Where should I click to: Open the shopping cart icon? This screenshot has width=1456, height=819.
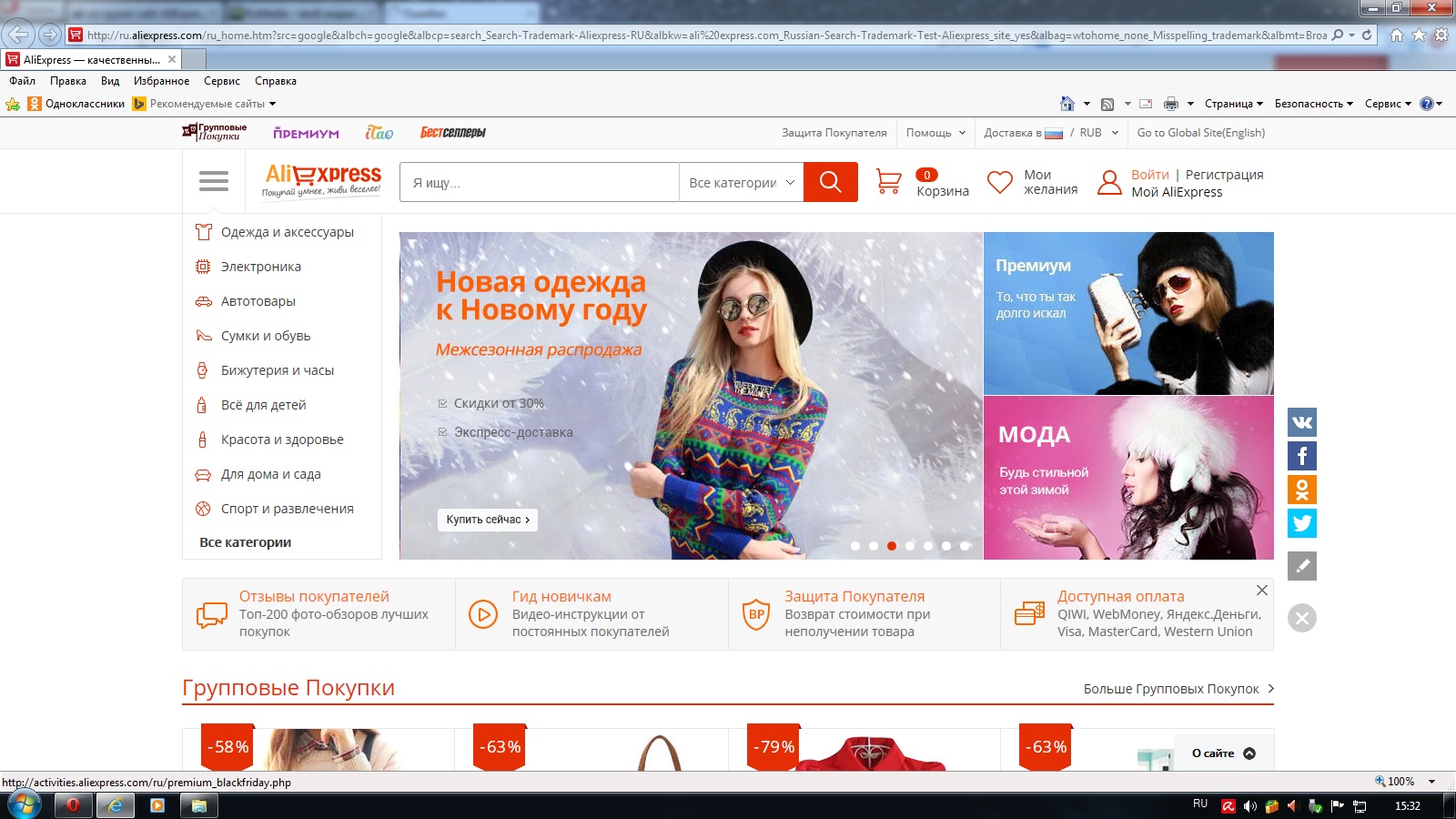click(x=888, y=182)
